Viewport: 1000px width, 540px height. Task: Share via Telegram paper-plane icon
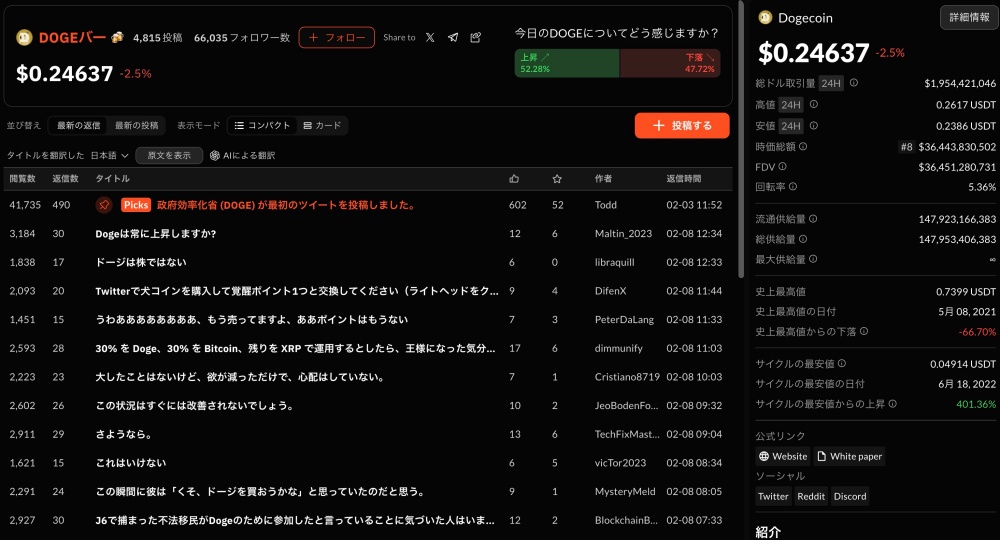click(x=453, y=38)
